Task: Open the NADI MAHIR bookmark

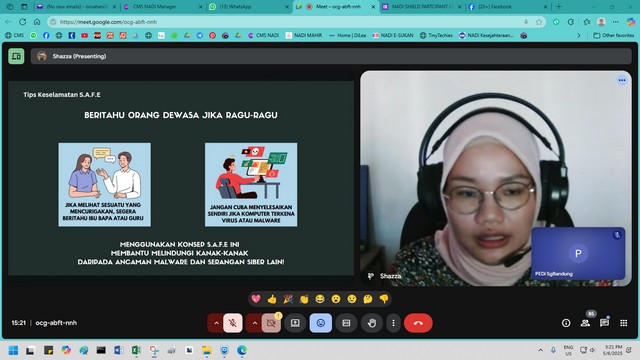Action: click(304, 36)
